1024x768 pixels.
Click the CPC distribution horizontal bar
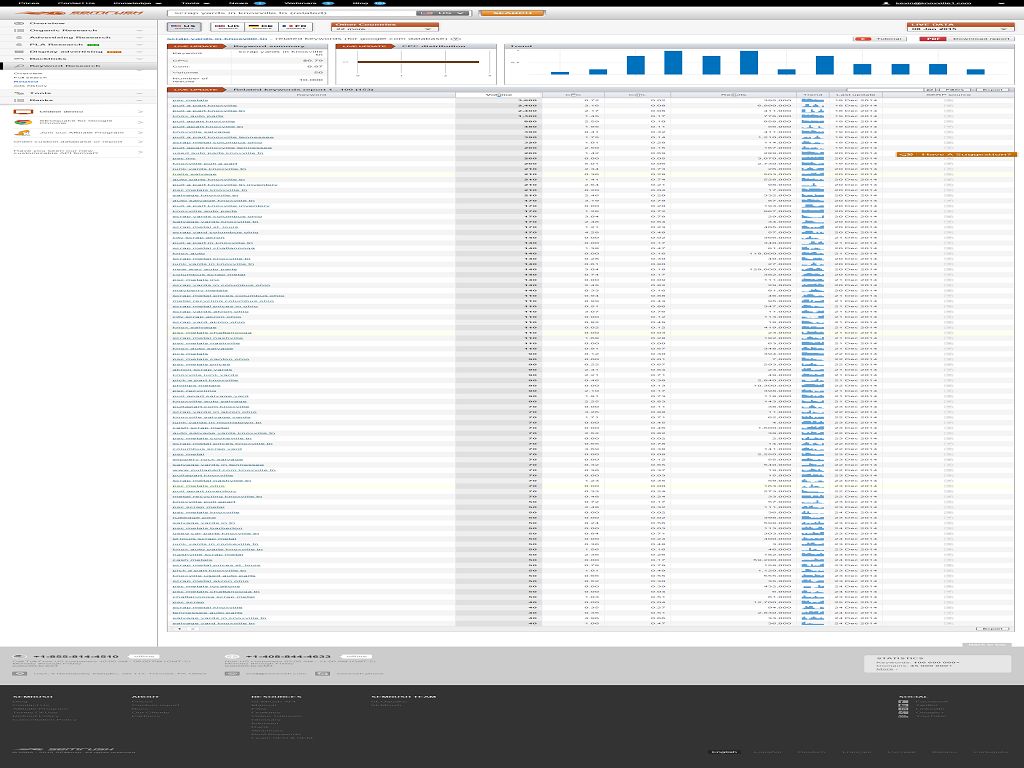(418, 62)
